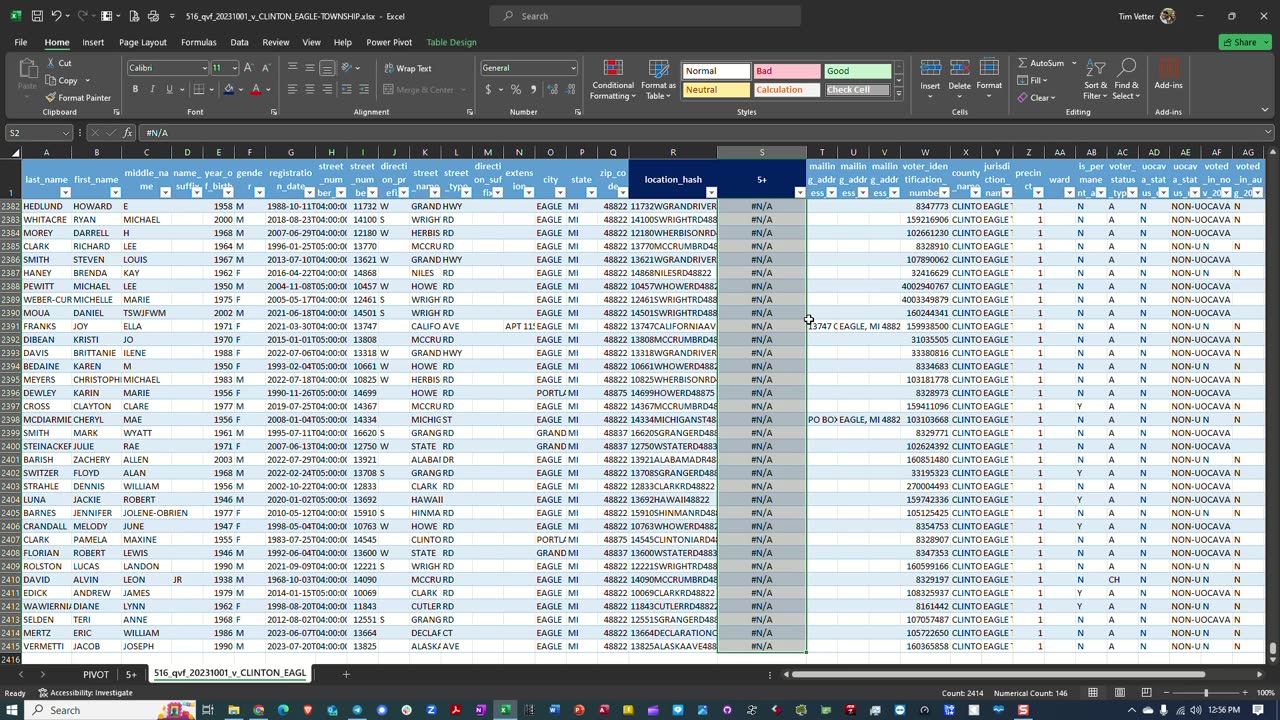
Task: Switch to the Formulas ribbon tab
Action: point(198,42)
